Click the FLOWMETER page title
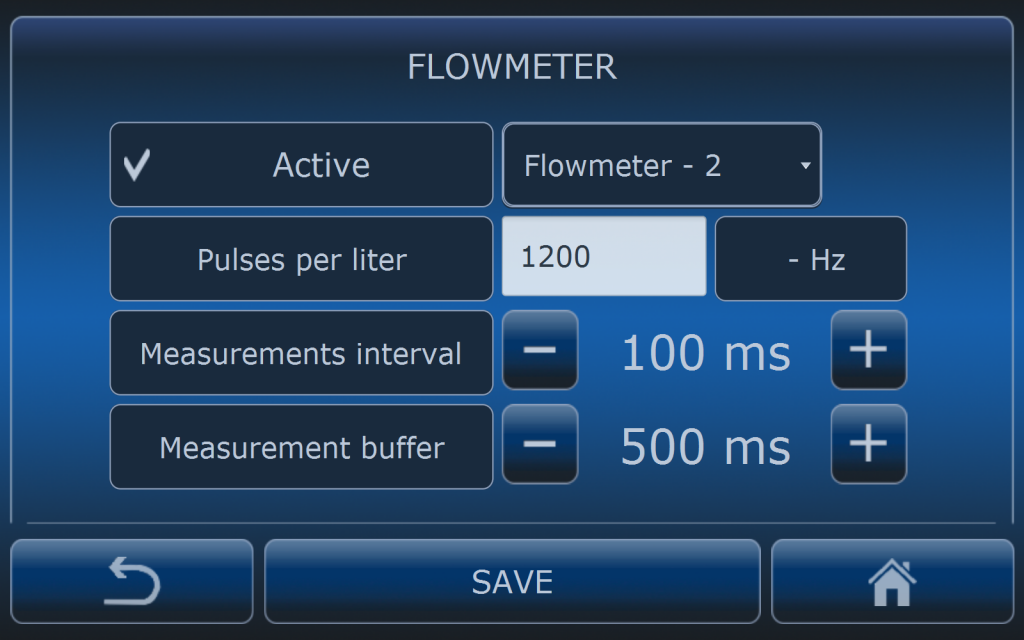Image resolution: width=1024 pixels, height=640 pixels. click(512, 67)
